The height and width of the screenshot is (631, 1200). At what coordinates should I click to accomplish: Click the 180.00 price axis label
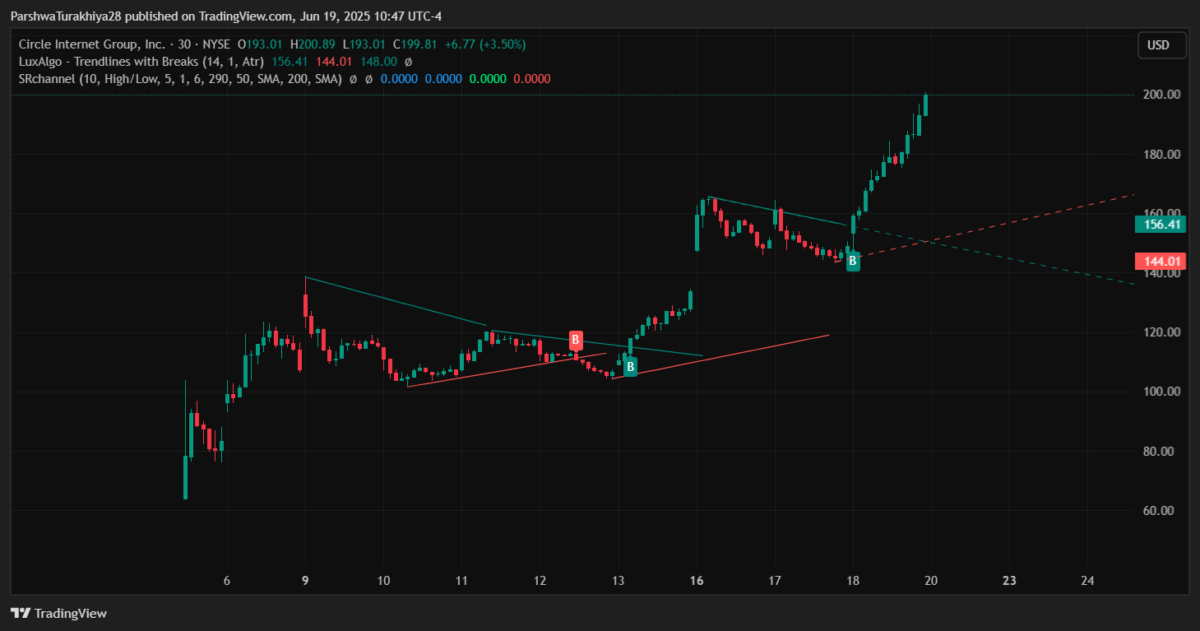pyautogui.click(x=1160, y=155)
